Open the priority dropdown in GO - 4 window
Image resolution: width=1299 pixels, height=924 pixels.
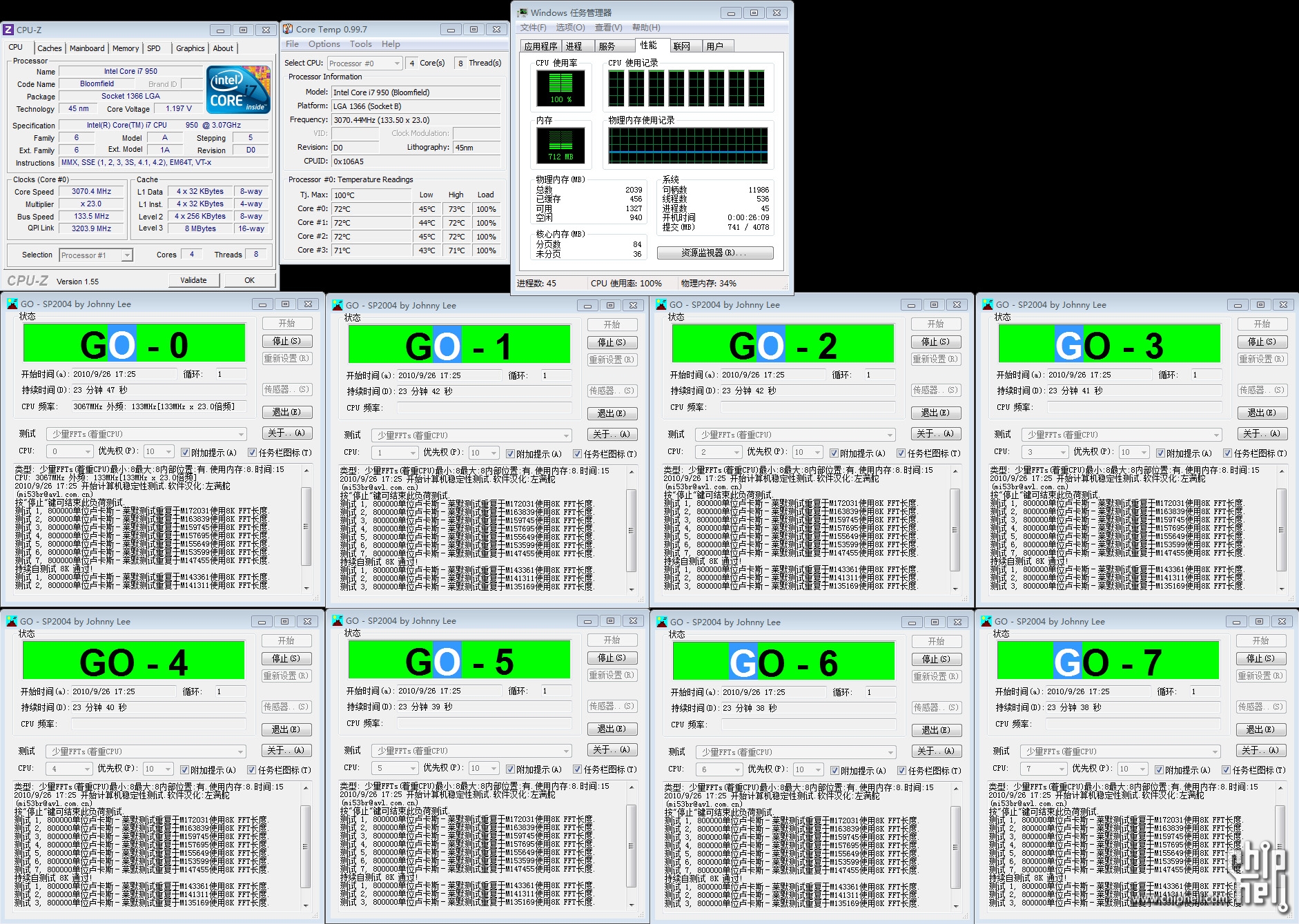click(159, 769)
